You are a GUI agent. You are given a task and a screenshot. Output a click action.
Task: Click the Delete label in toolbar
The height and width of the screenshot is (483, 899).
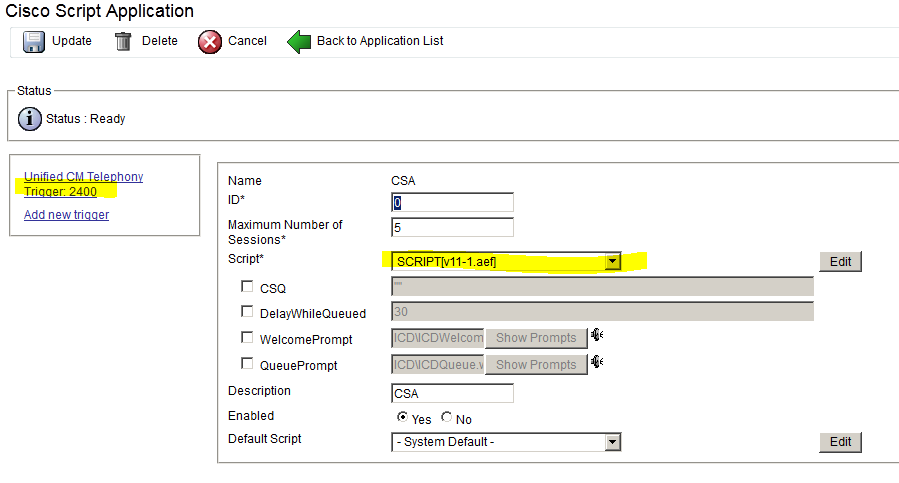coord(159,41)
